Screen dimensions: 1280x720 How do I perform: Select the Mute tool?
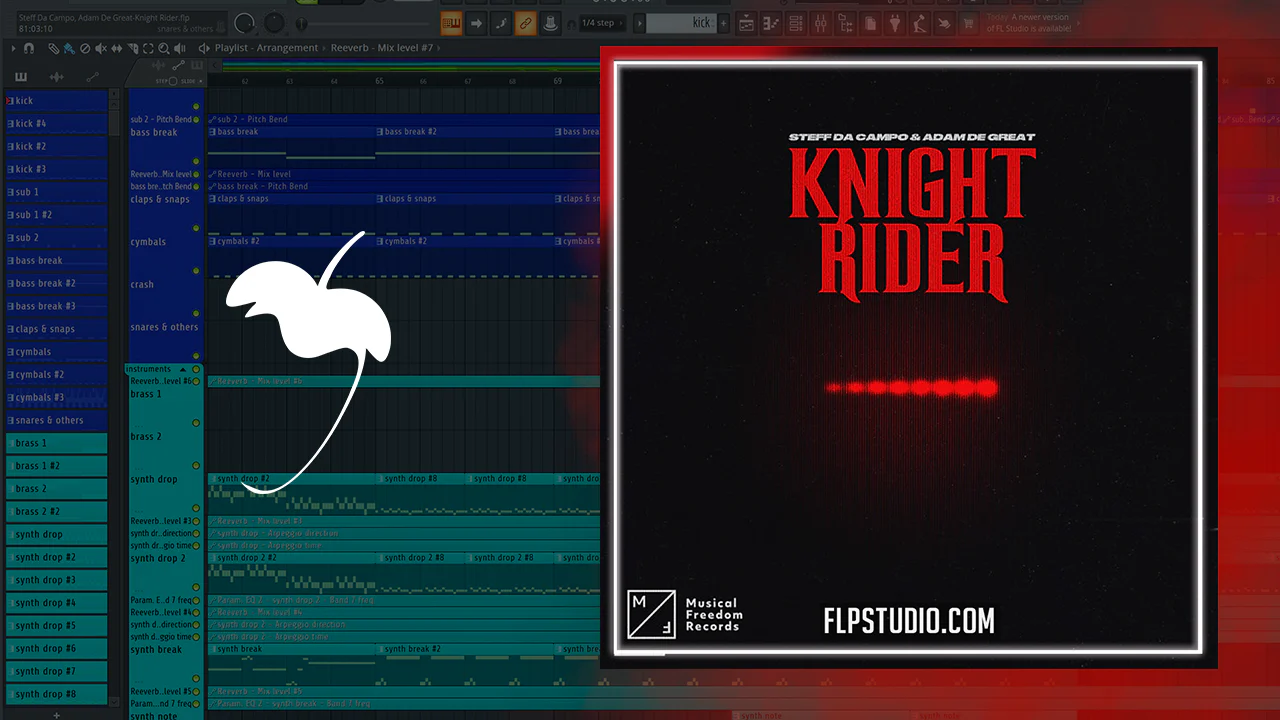point(100,48)
